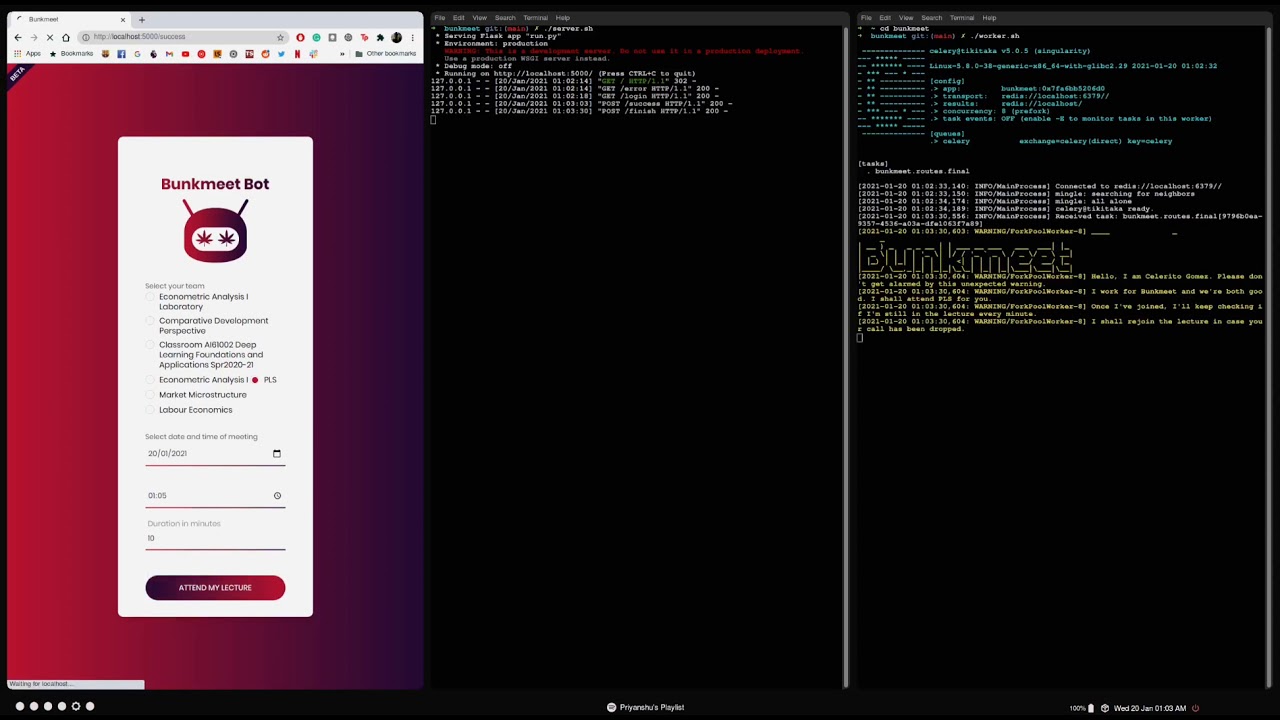Click the date and time clock in the panel
The width and height of the screenshot is (1280, 720).
(1149, 708)
